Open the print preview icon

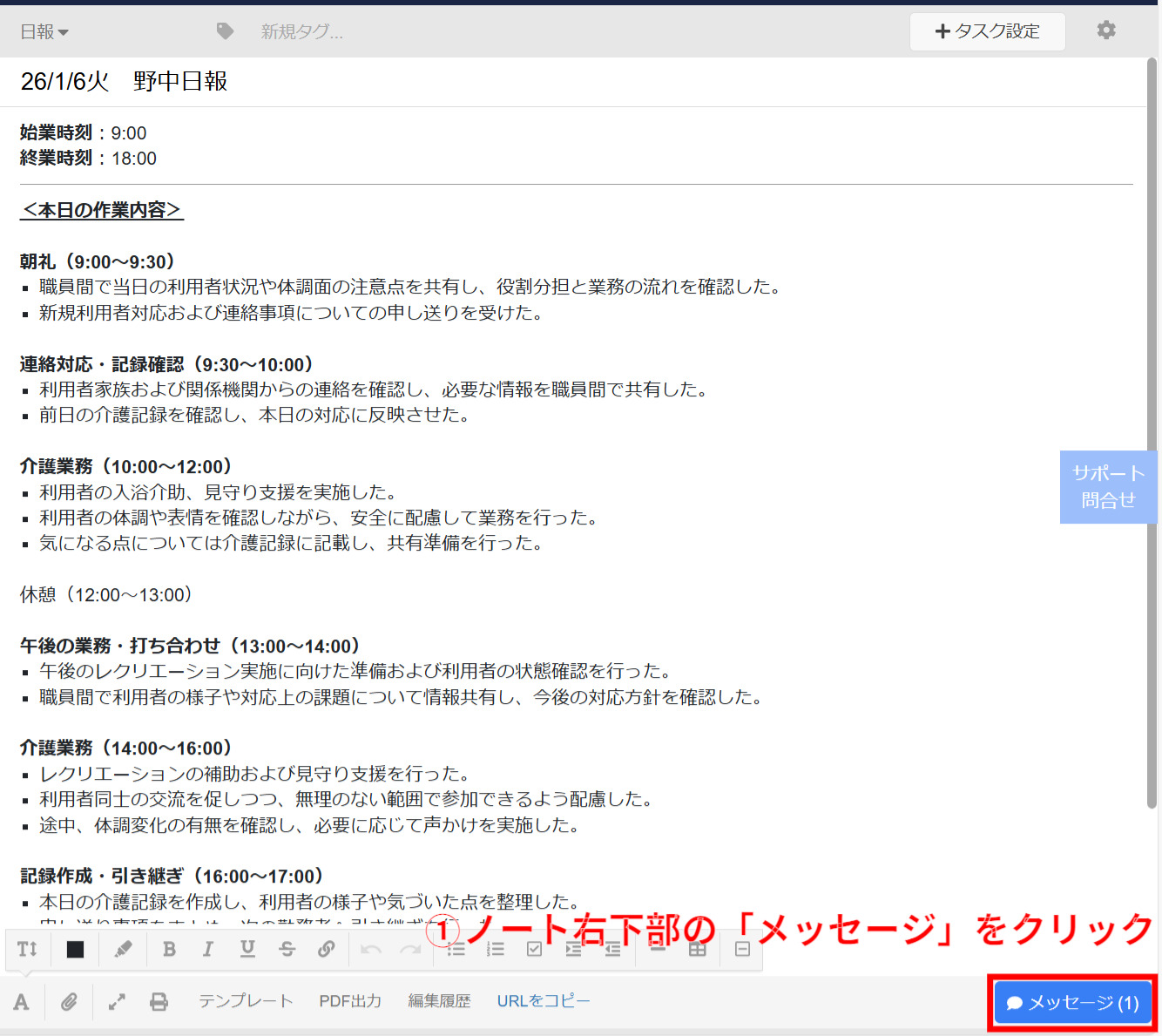(x=159, y=1001)
